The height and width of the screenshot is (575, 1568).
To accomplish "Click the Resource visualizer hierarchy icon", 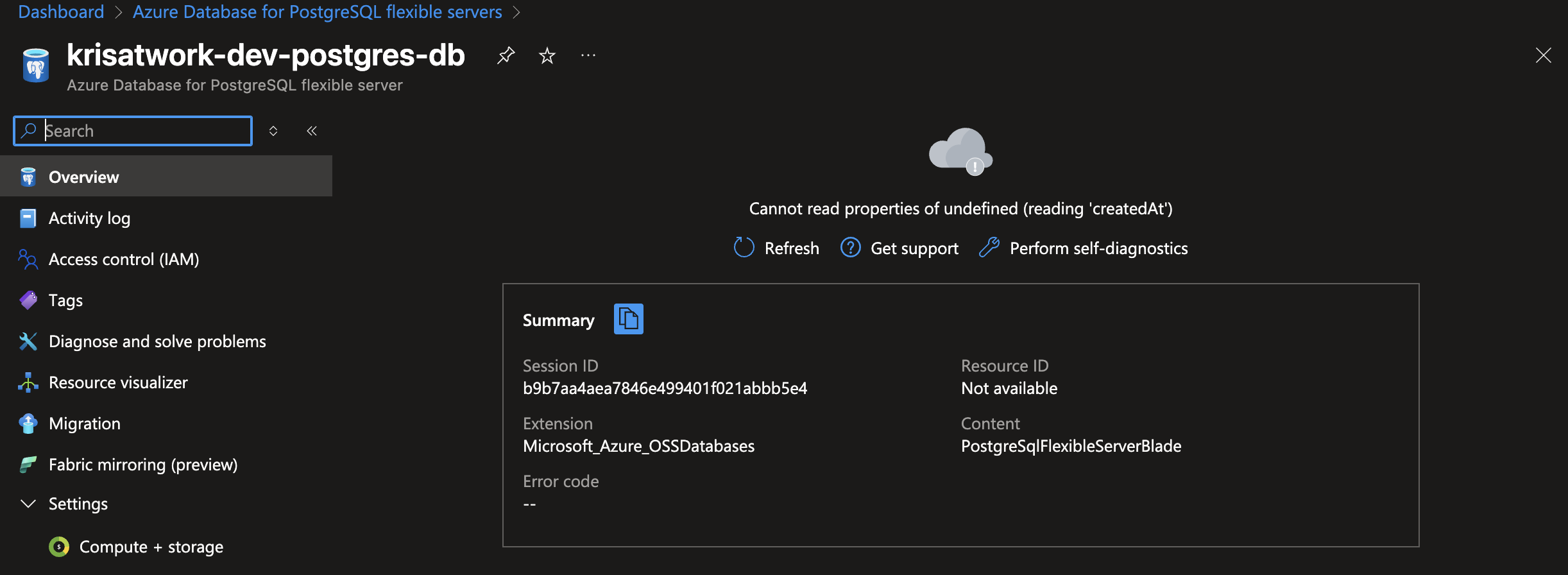I will (28, 382).
